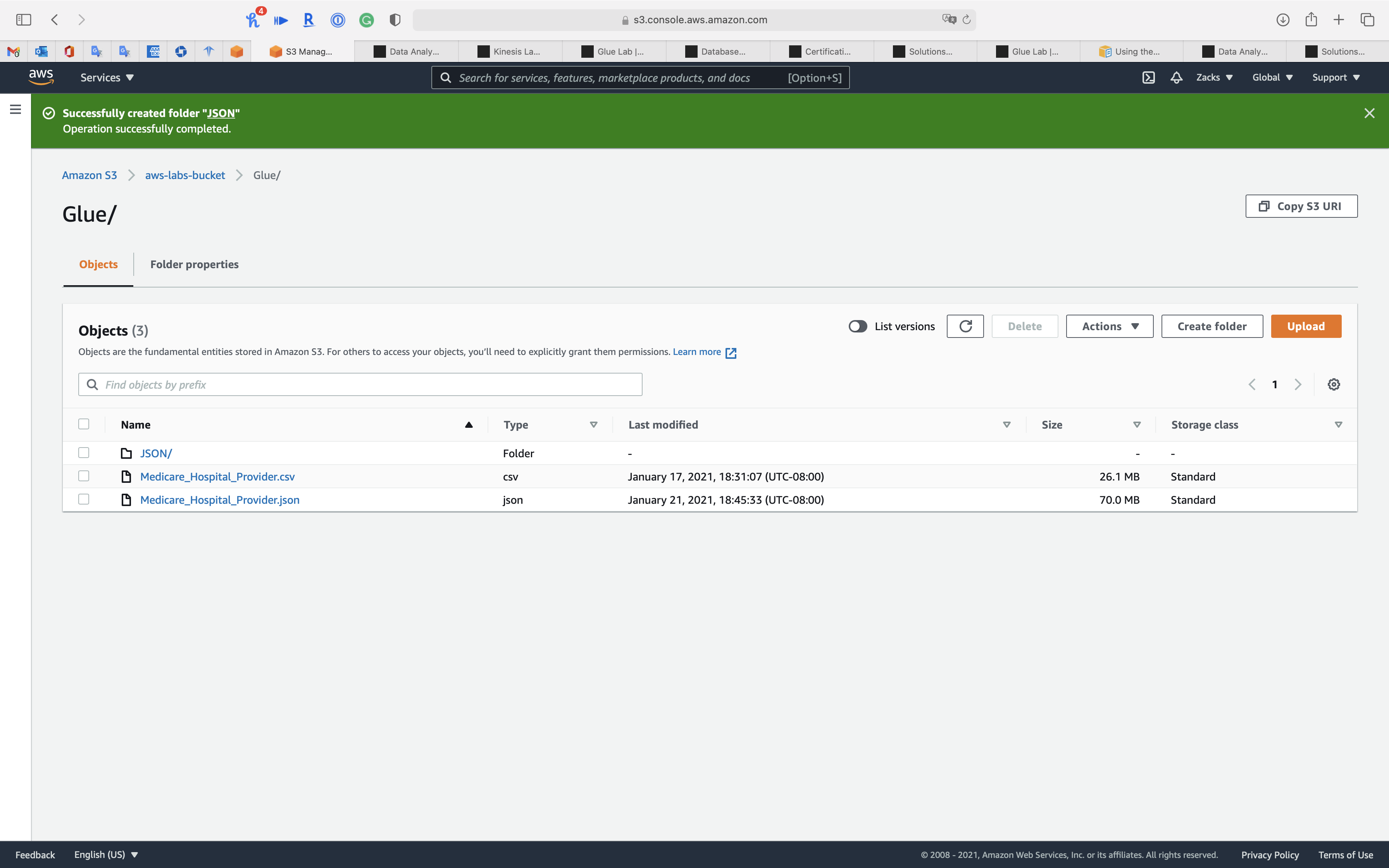Screen dimensions: 1389x868
Task: Open the Services dropdown menu
Action: coord(107,77)
